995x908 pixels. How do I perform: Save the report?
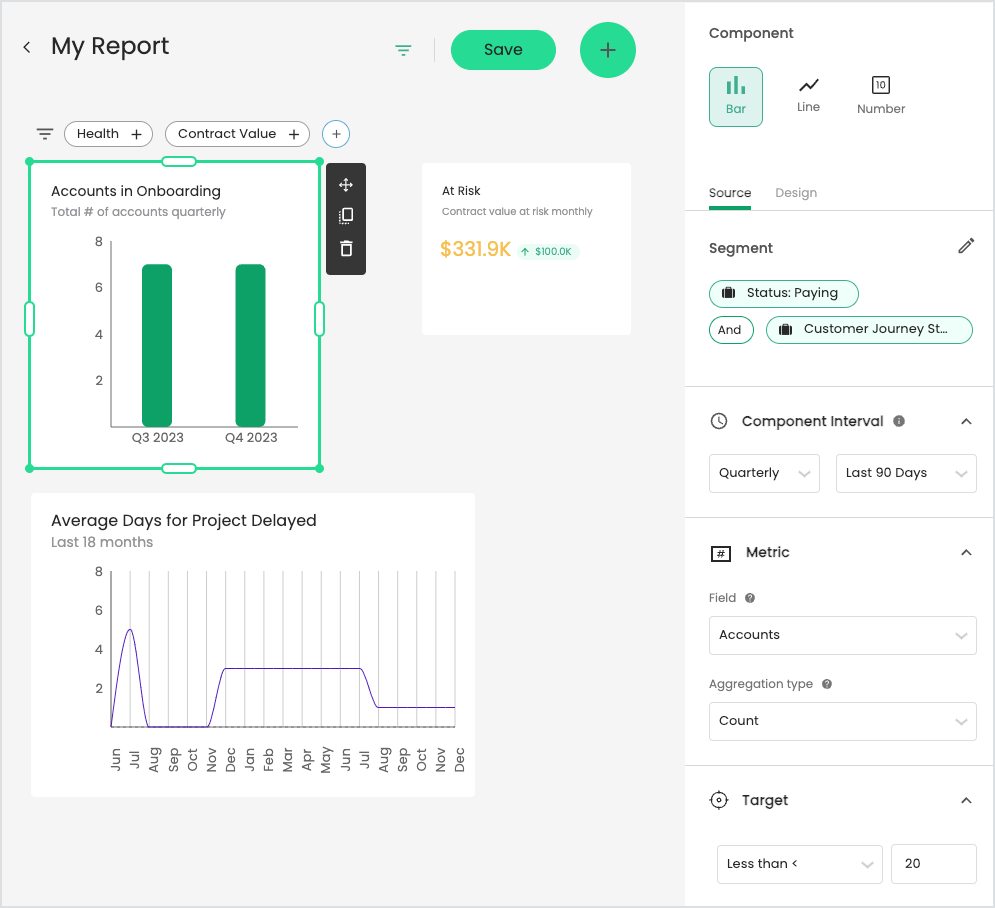click(503, 50)
